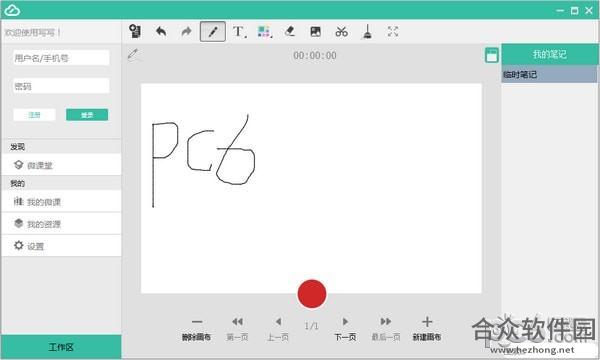Go to 下一页 next page

pos(345,329)
